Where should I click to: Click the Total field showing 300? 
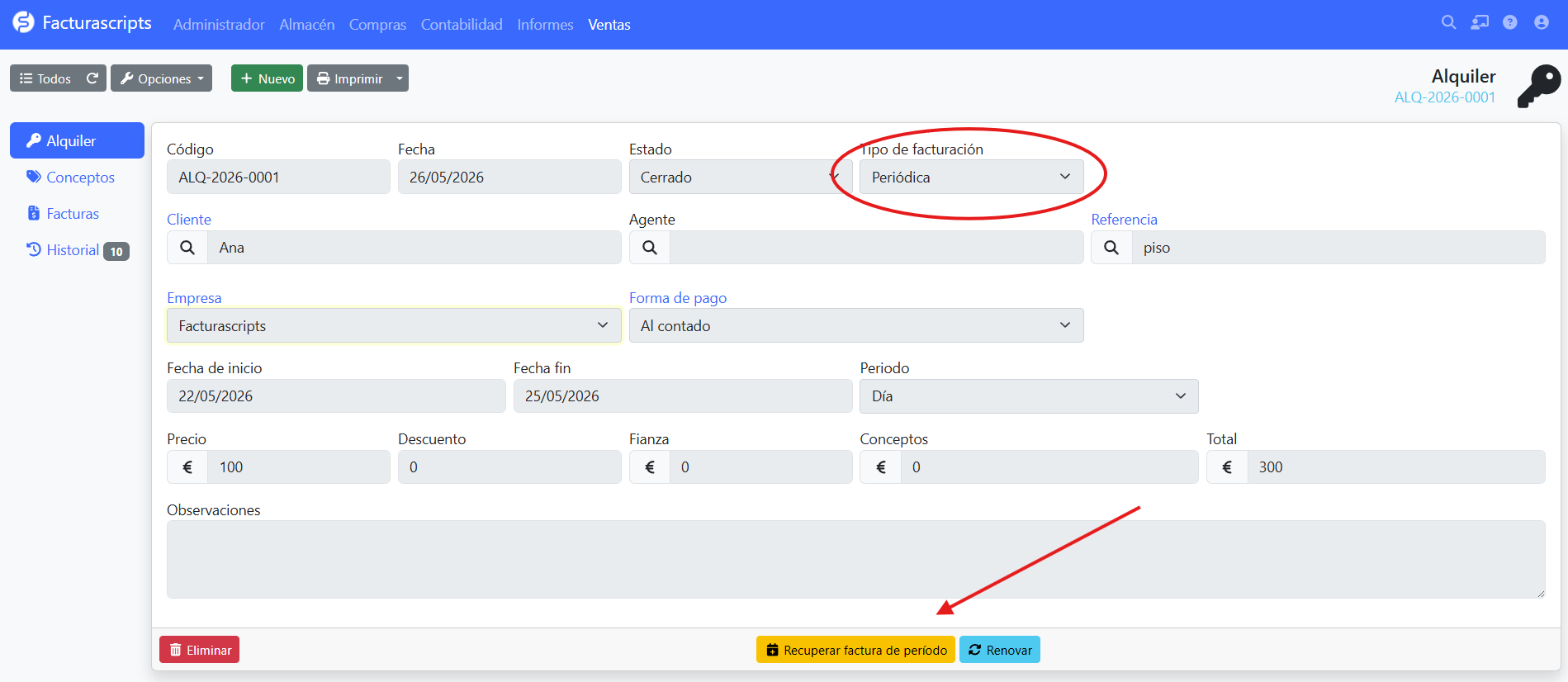pos(1395,467)
